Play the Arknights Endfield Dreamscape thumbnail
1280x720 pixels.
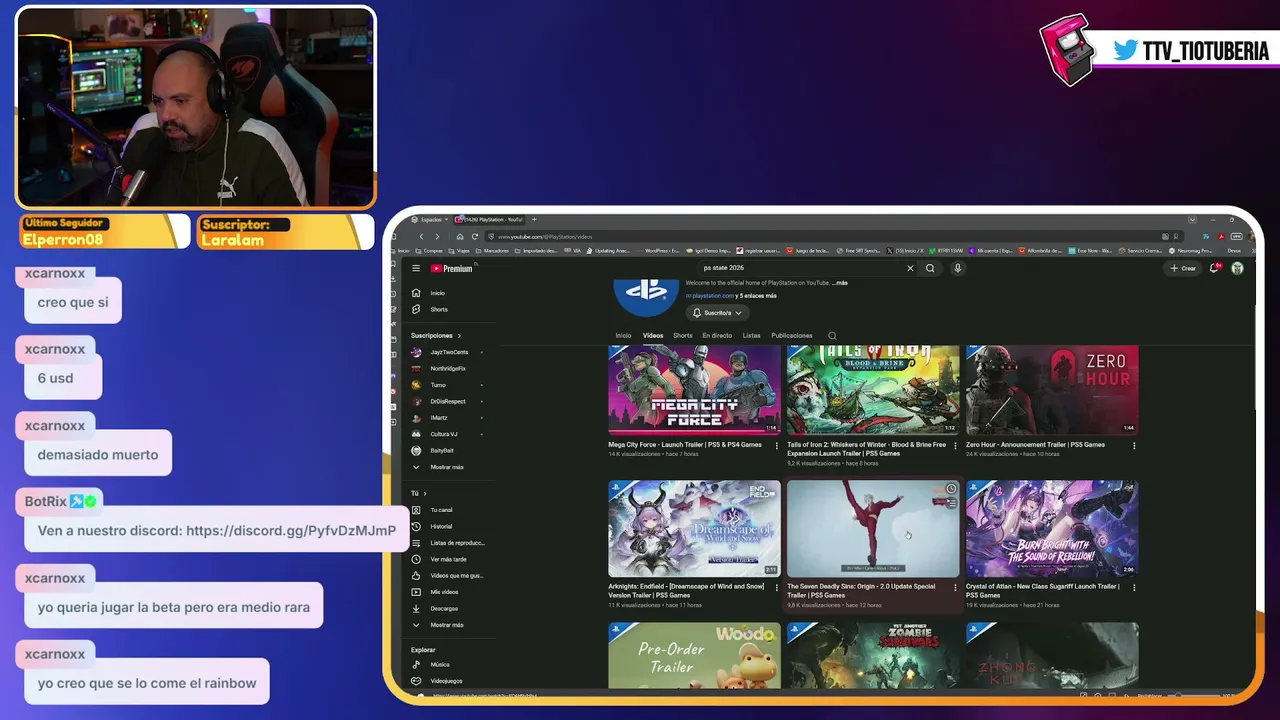coord(694,528)
